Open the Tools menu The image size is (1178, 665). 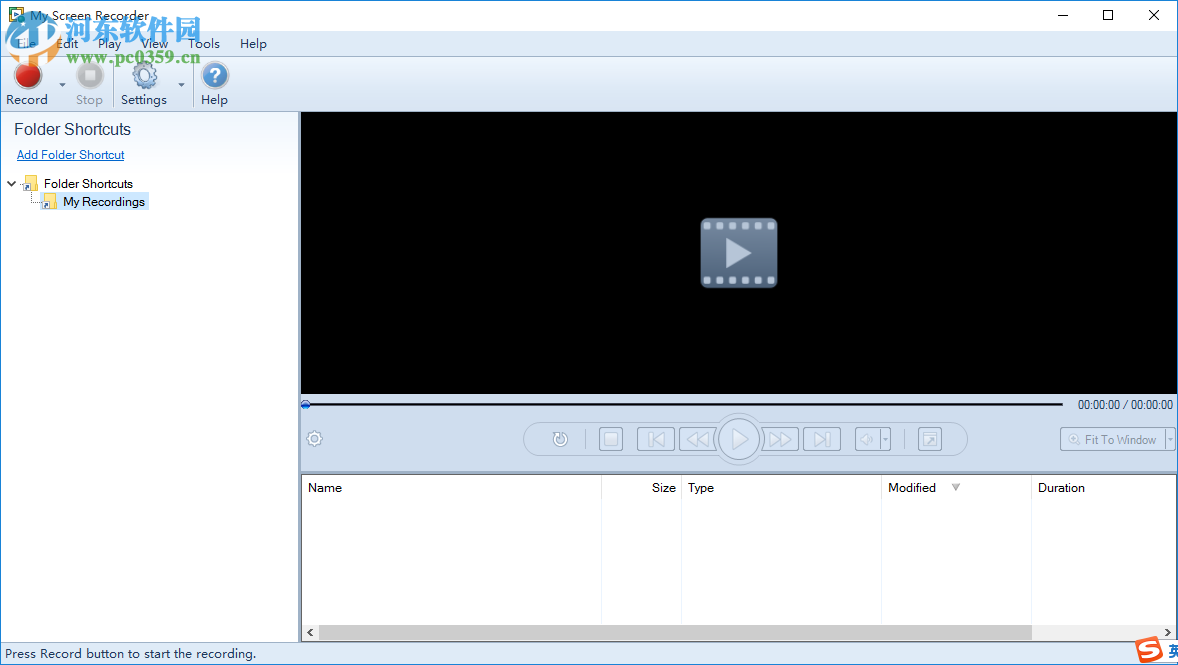pos(204,43)
